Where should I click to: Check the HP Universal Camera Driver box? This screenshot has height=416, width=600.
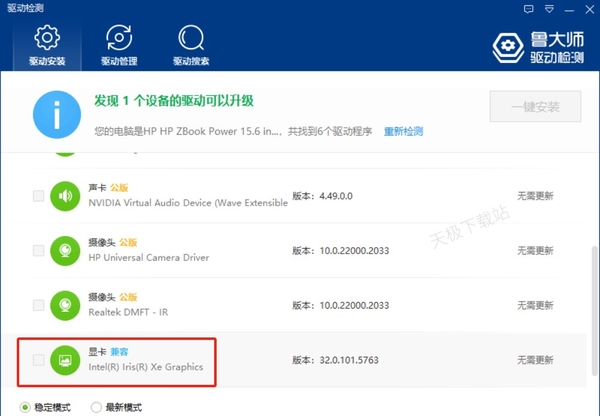click(x=39, y=250)
